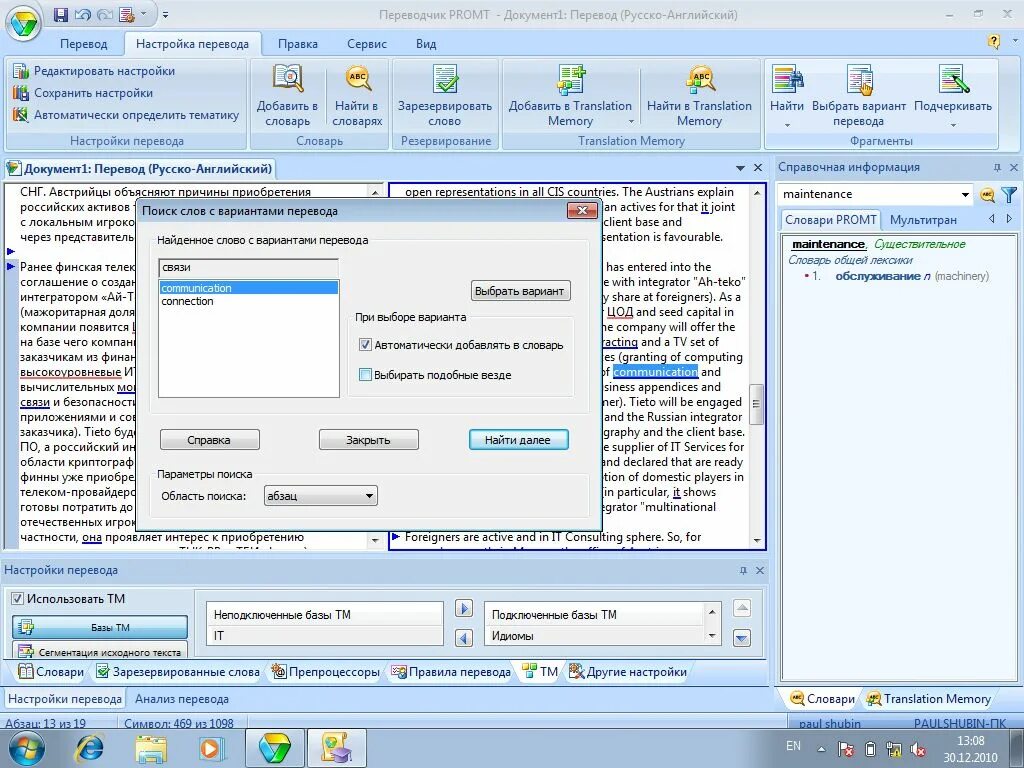The image size is (1024, 768).
Task: Click the found word field containing 'связи'
Action: 248,267
